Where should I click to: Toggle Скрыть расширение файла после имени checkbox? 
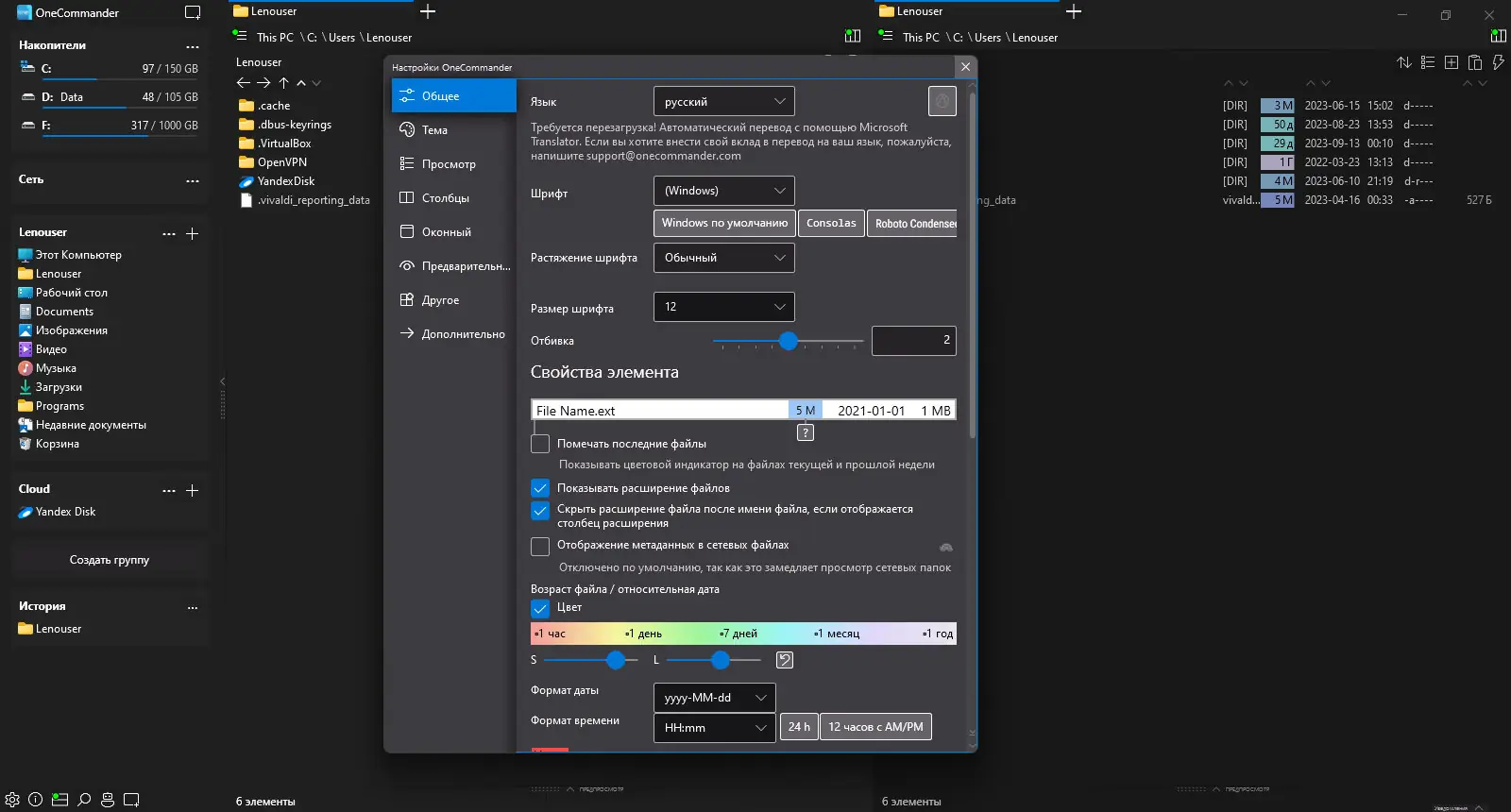[x=540, y=511]
